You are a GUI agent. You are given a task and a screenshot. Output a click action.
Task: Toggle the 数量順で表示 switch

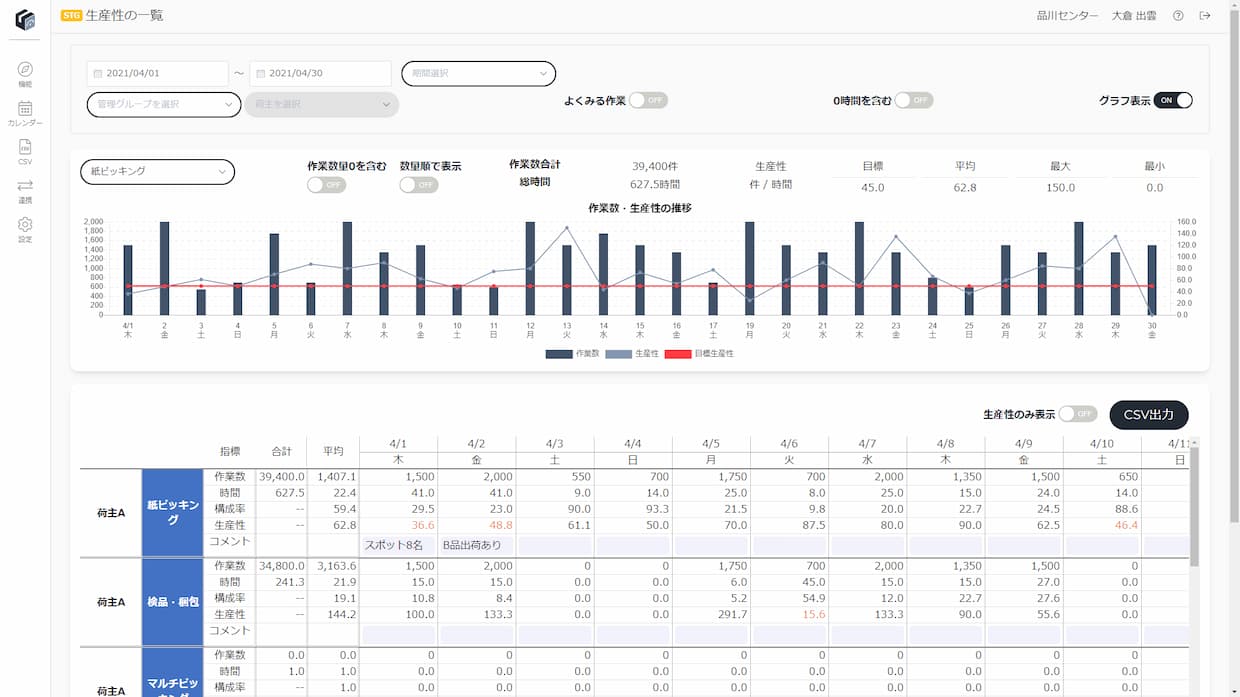point(419,185)
